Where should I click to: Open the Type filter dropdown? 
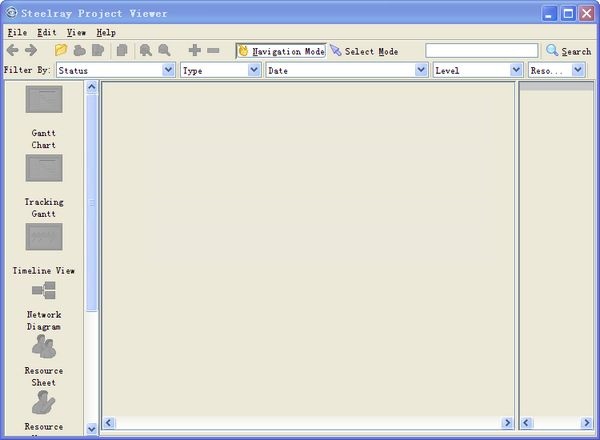(253, 71)
